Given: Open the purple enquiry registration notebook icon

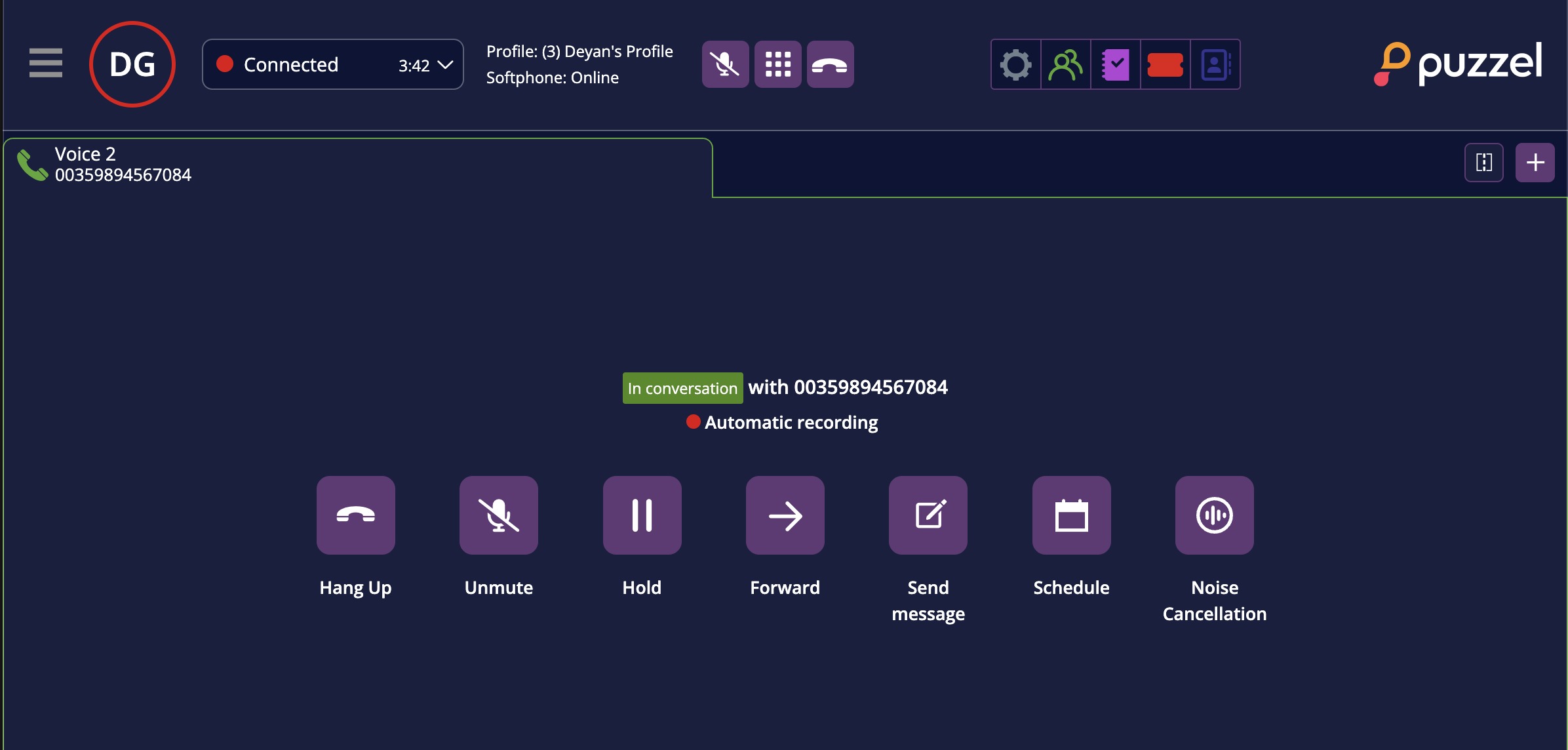Looking at the screenshot, I should click(x=1115, y=64).
